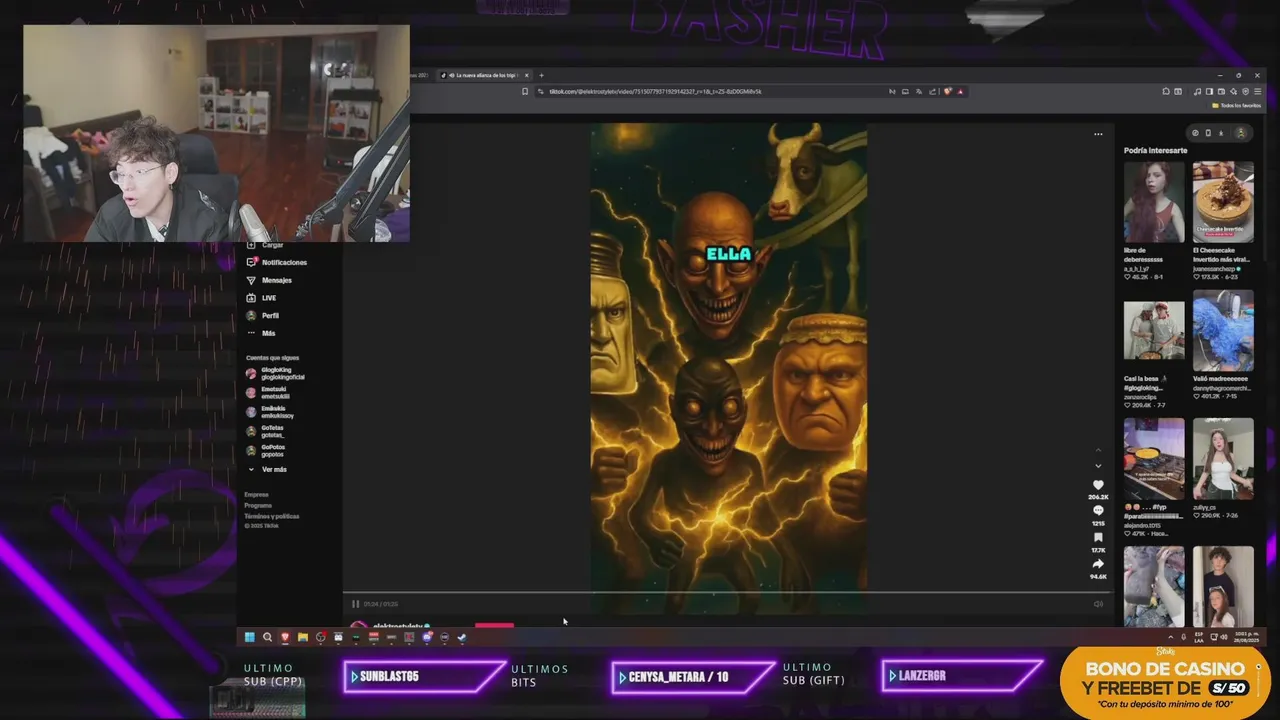Click the browser address bar URL

click(x=655, y=91)
